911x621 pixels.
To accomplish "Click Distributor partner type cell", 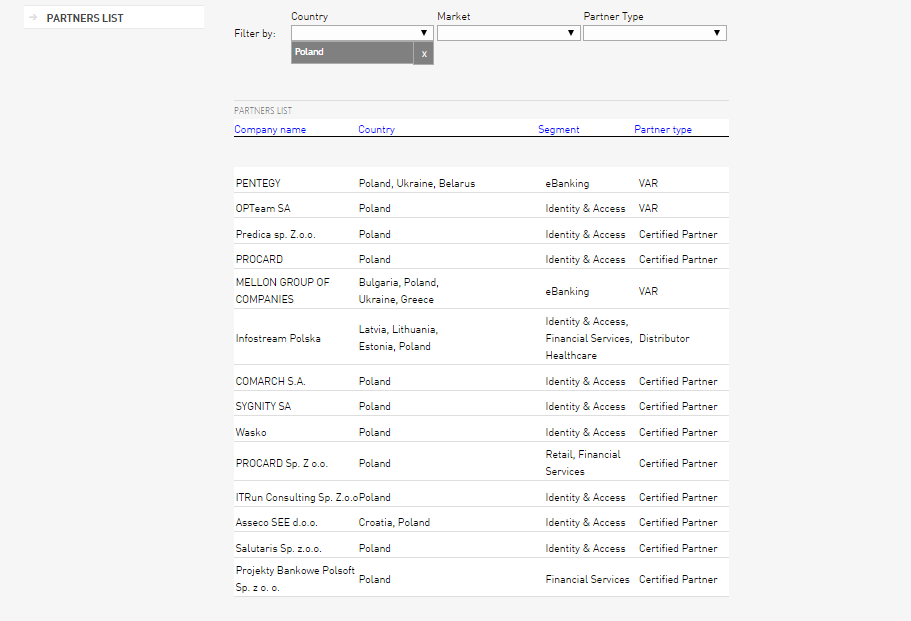I will point(664,338).
